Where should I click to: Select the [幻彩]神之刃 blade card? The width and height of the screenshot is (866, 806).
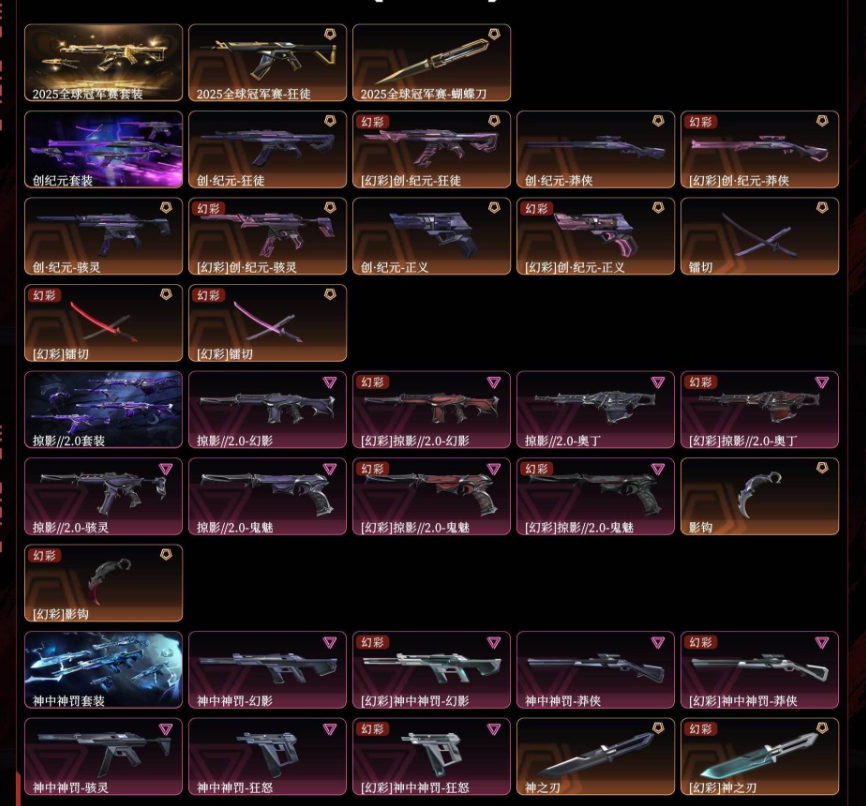759,756
